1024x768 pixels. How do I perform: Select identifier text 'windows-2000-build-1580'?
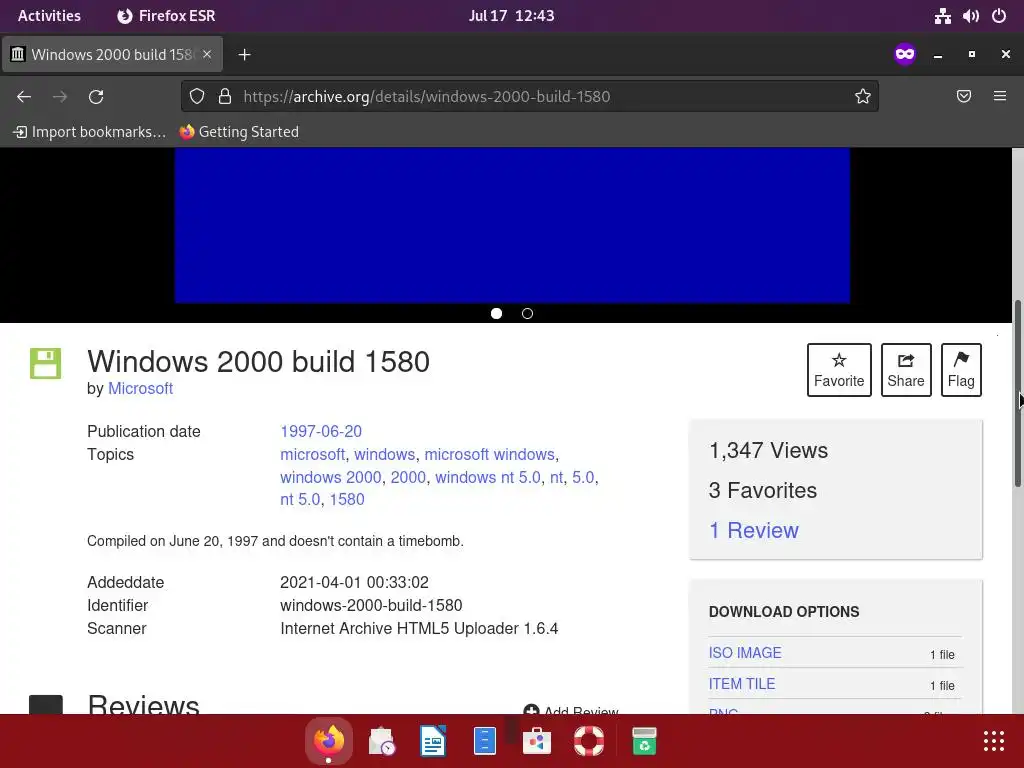coord(371,605)
